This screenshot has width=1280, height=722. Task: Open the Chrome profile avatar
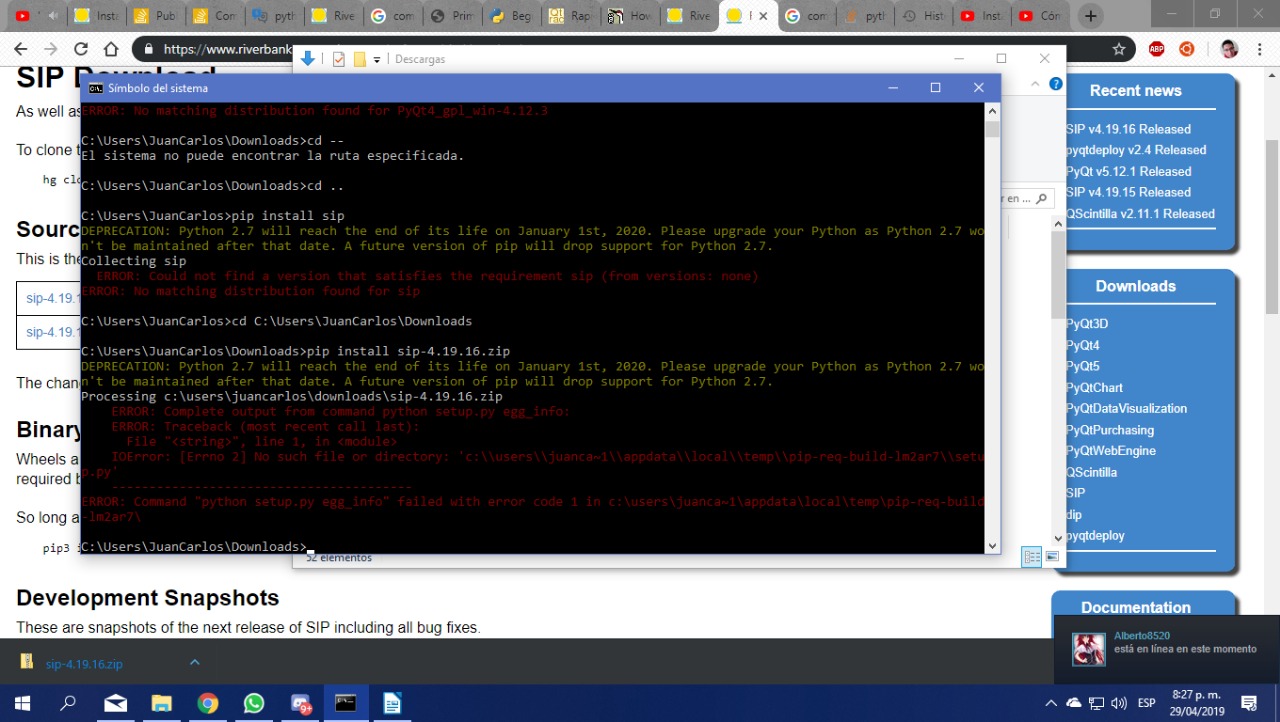[x=1229, y=49]
